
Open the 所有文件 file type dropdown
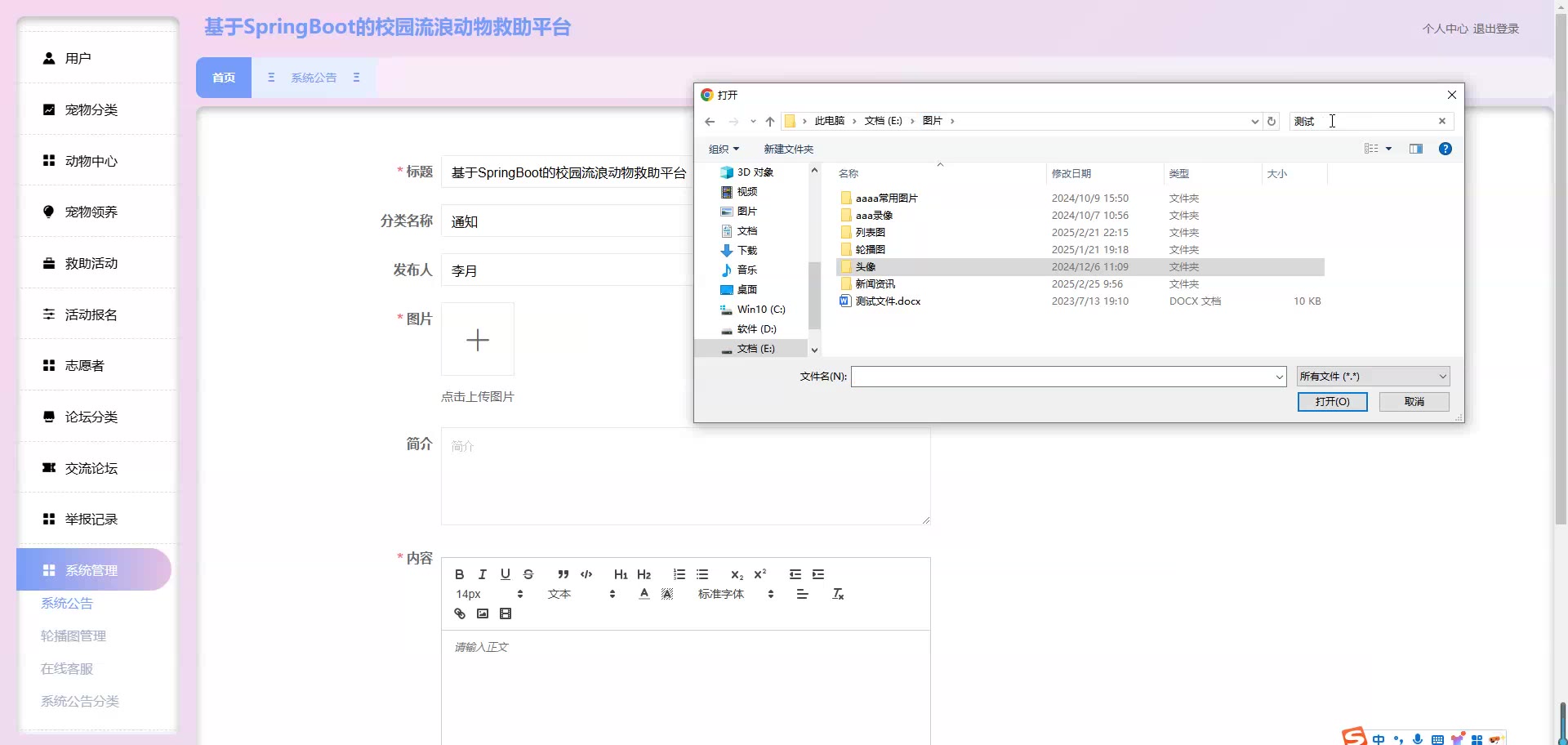[x=1373, y=377]
